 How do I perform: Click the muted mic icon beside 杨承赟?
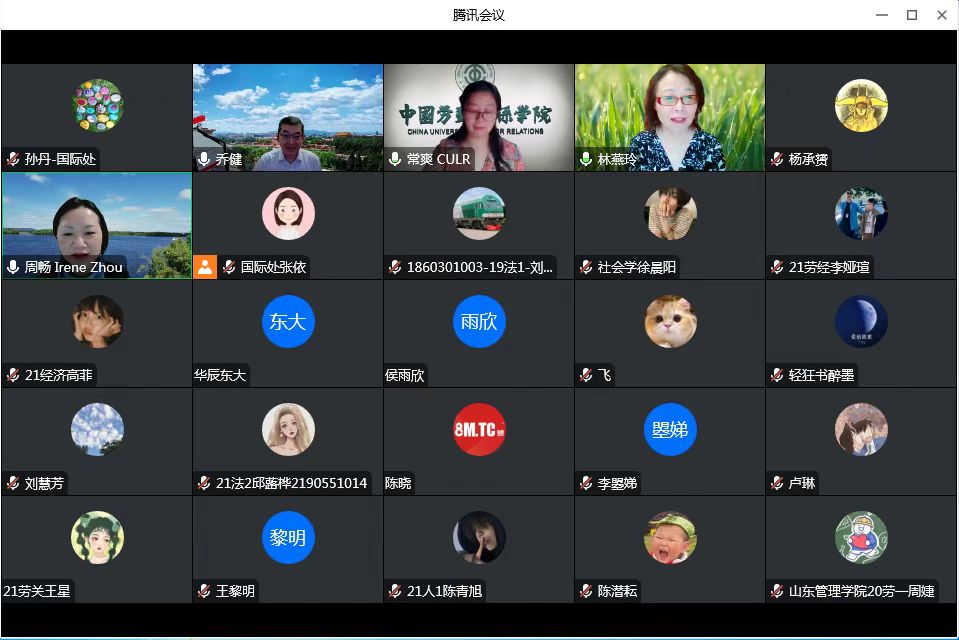[777, 159]
